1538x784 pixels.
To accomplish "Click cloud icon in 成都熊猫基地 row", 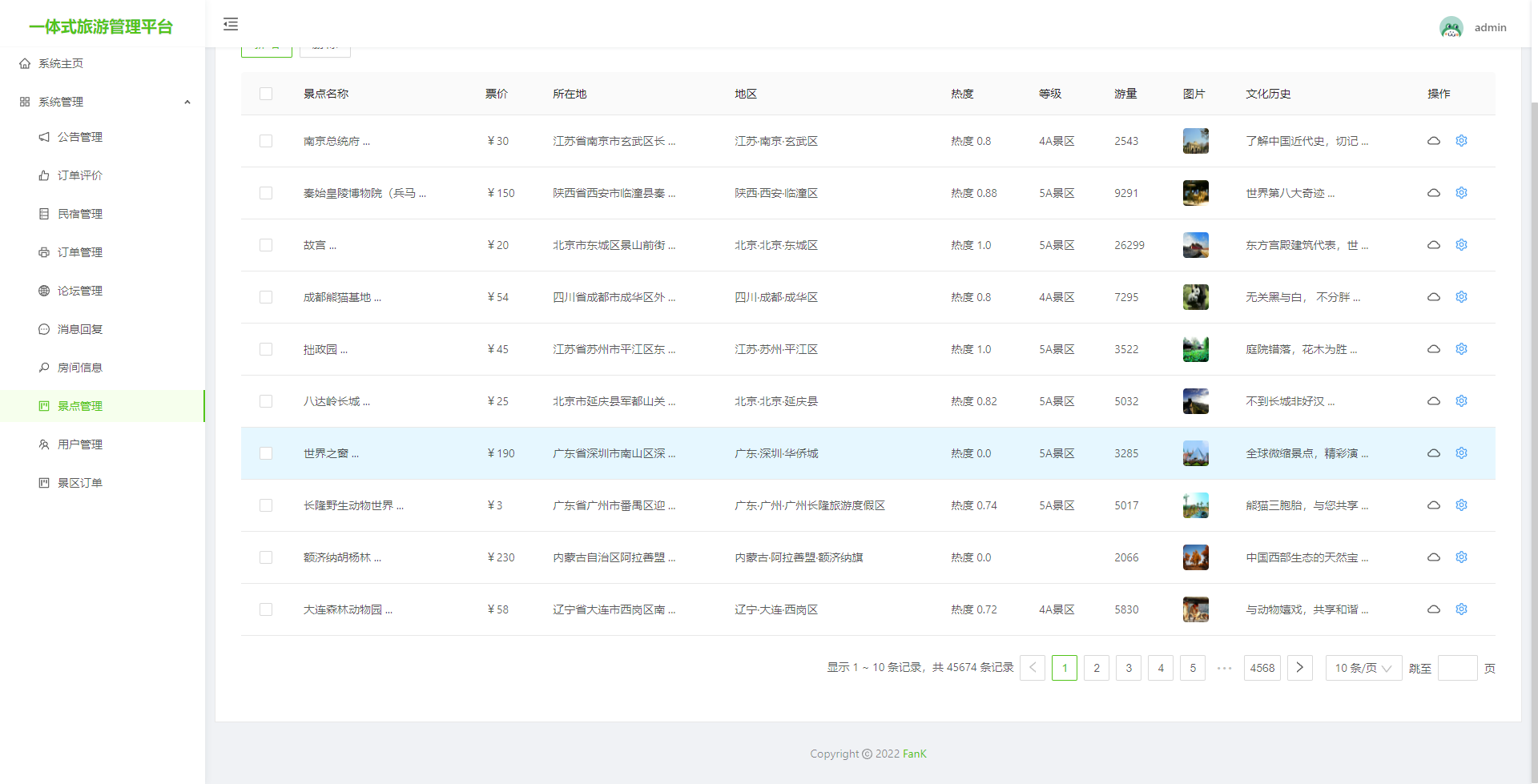I will (1434, 297).
